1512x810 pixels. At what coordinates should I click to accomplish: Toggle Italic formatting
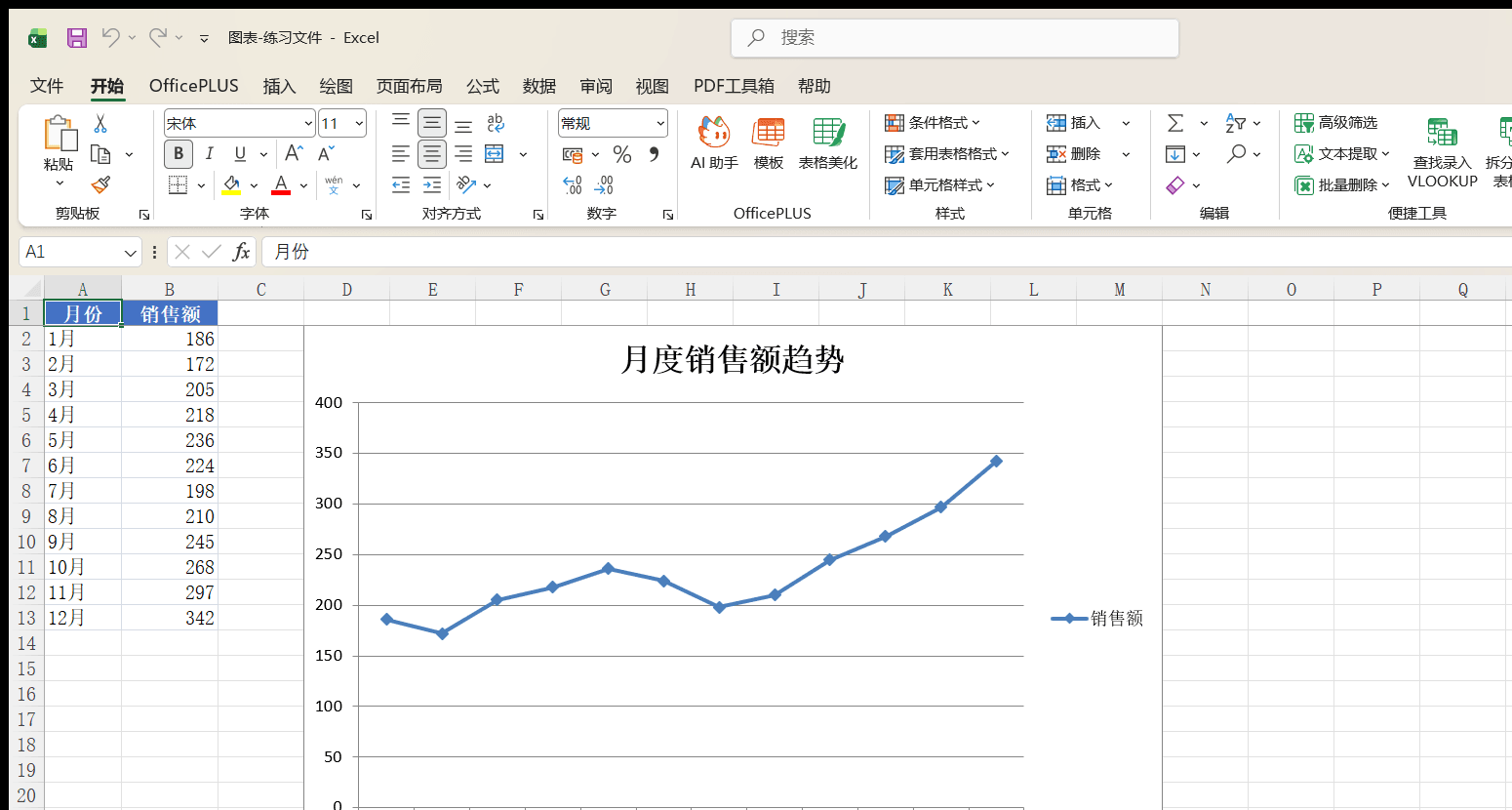(209, 153)
